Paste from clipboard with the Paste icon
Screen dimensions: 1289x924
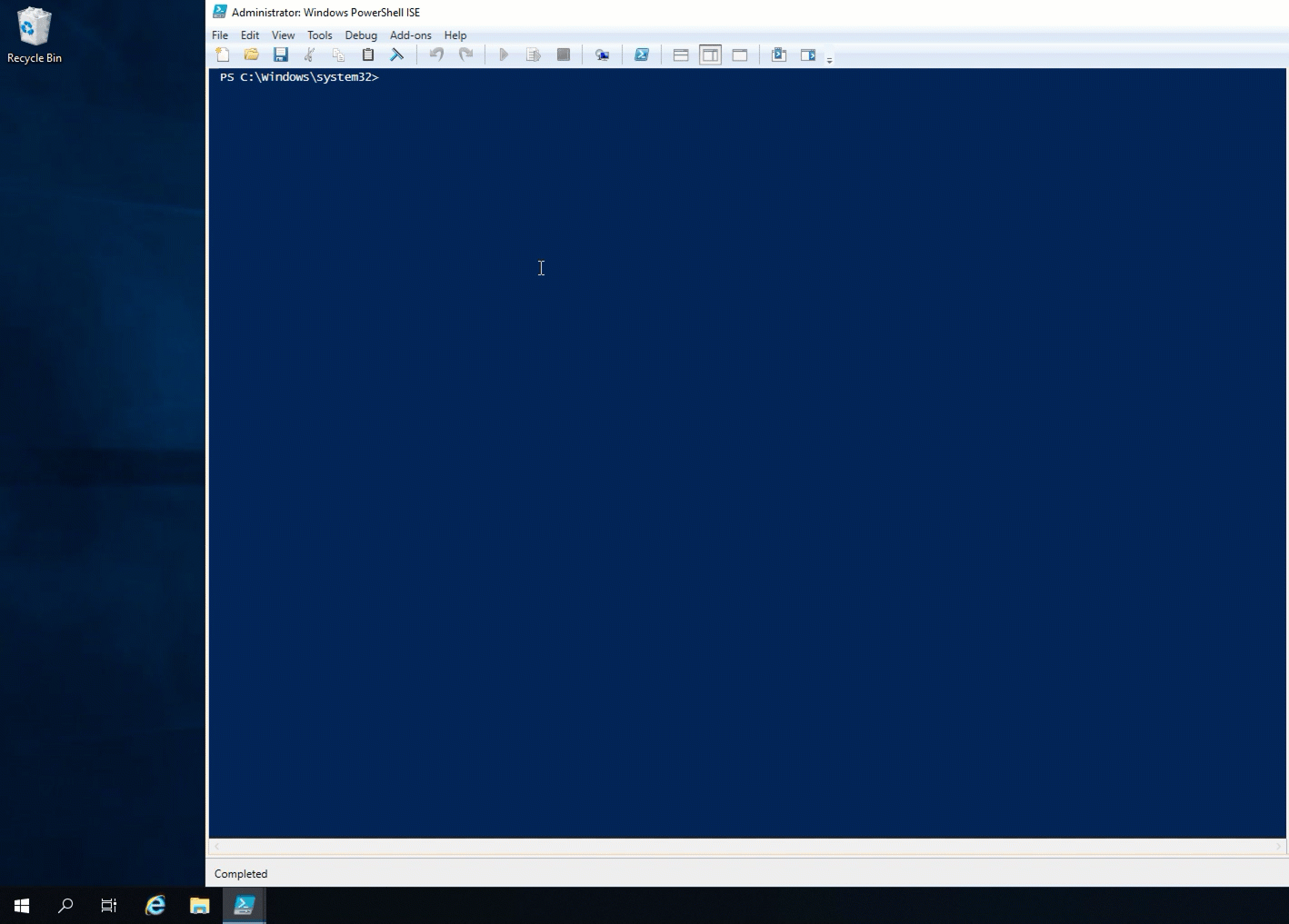pos(368,55)
